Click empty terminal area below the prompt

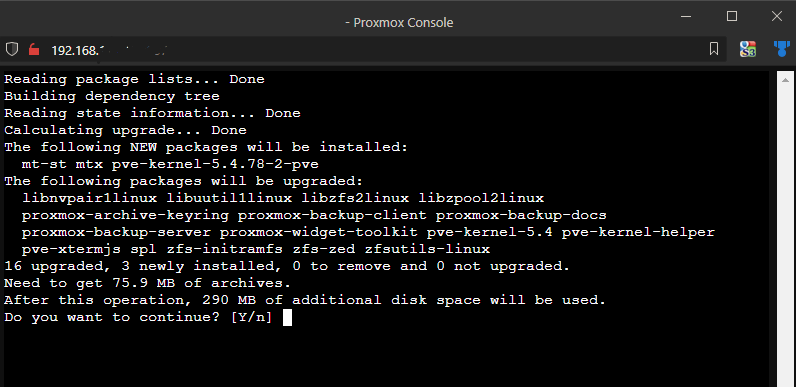386,358
